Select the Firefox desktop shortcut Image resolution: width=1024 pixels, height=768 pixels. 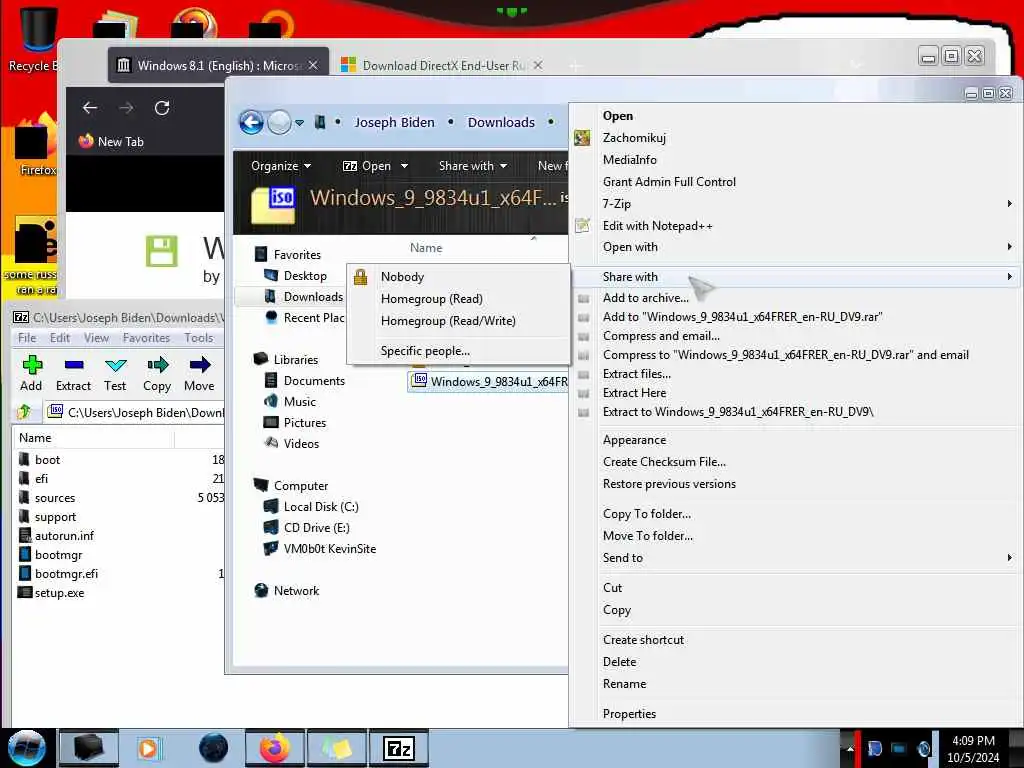36,147
